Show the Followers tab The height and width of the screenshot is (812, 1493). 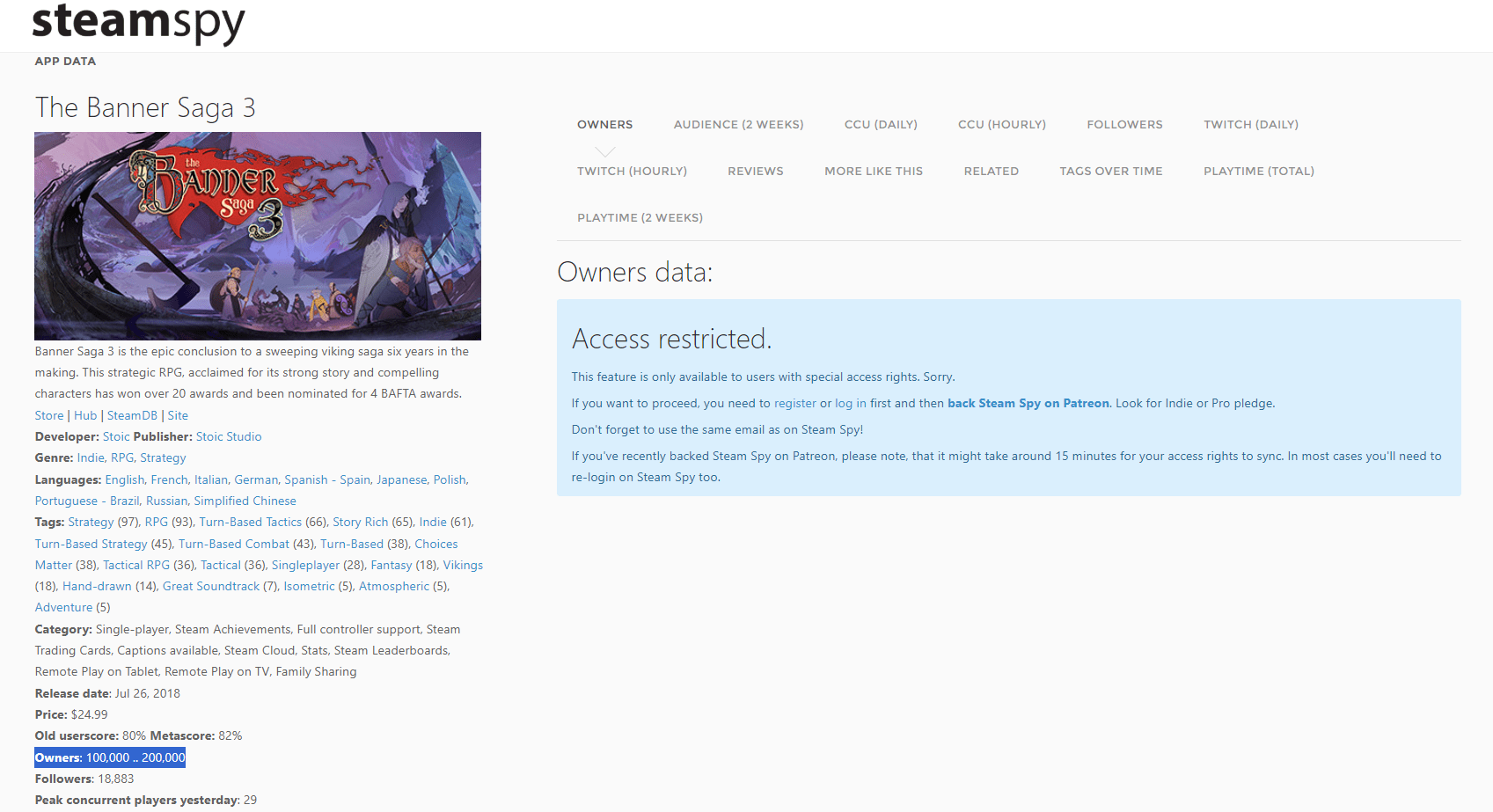coord(1124,125)
